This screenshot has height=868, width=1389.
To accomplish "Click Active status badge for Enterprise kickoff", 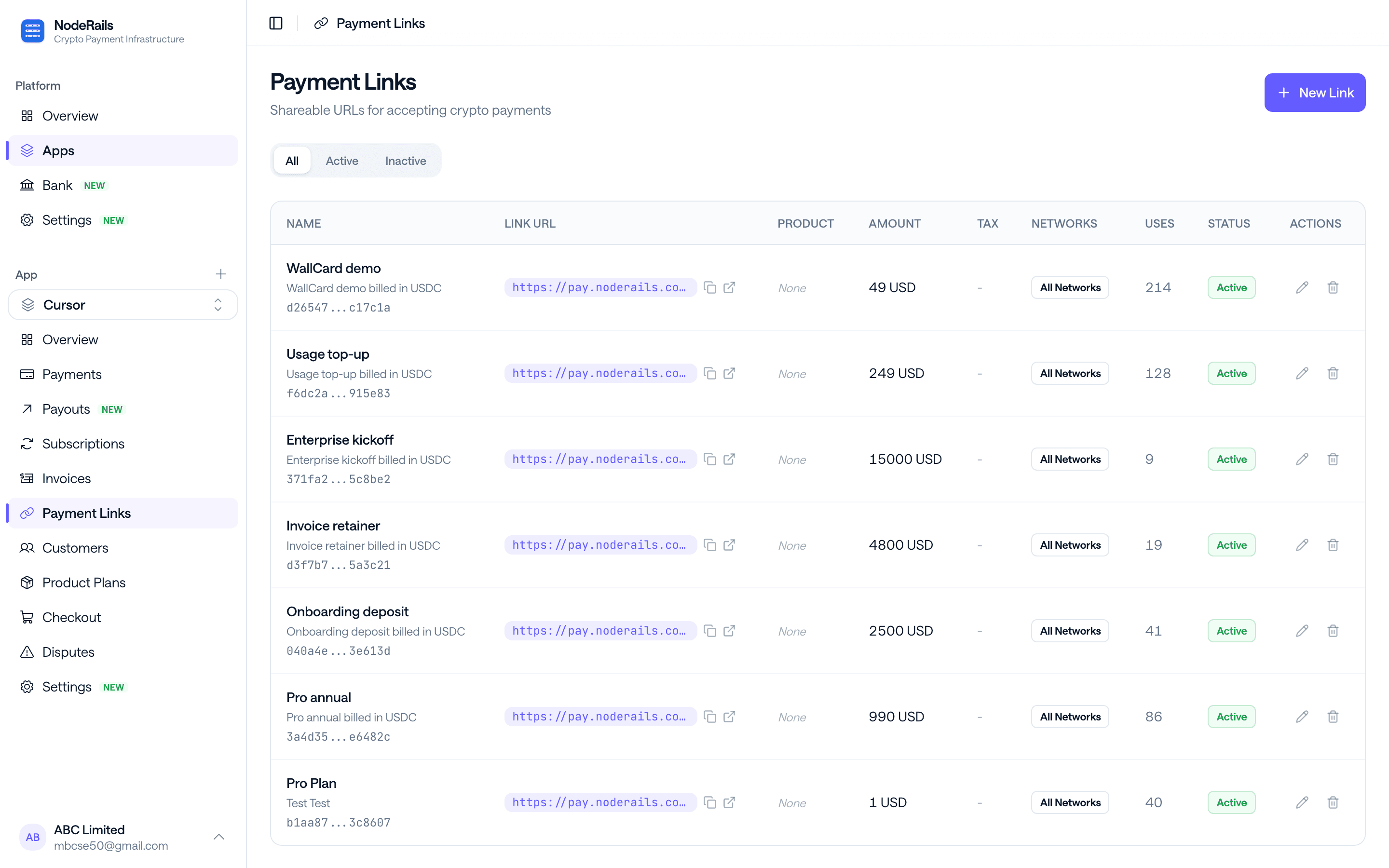I will click(x=1231, y=459).
